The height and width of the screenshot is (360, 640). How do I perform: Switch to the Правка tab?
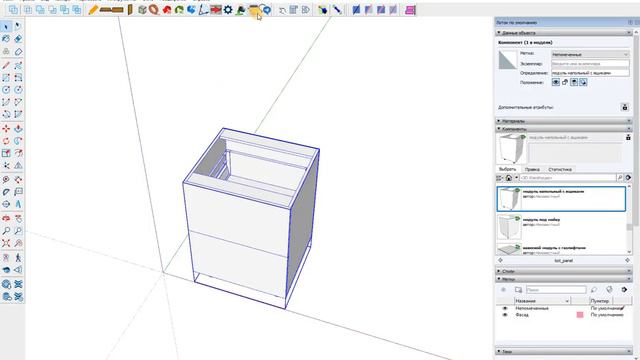[x=532, y=169]
